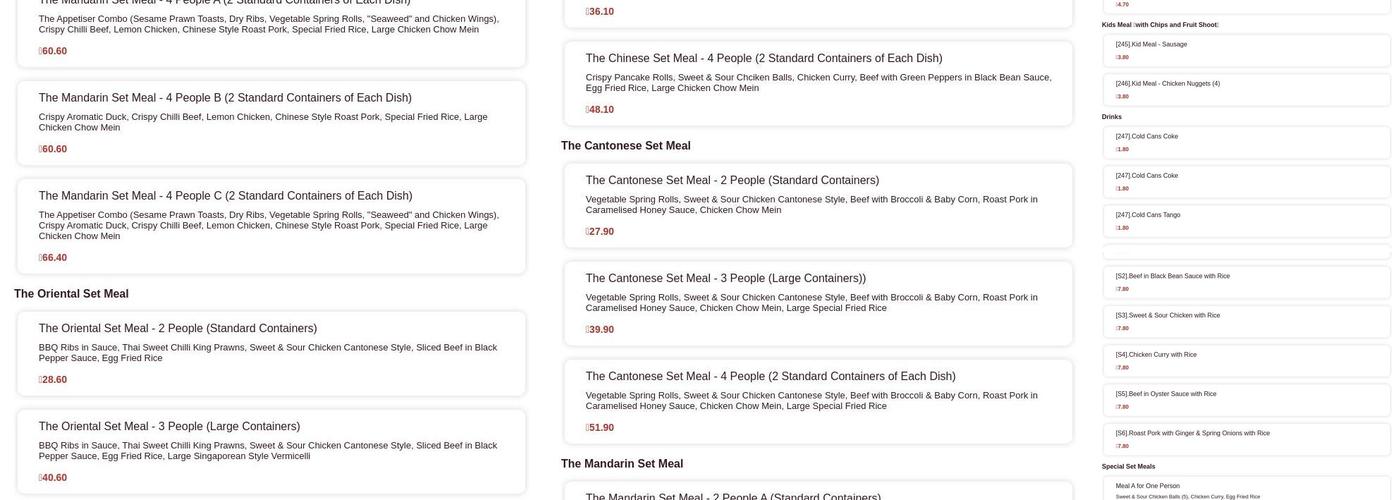Click The Cantonese Set Meal section heading

tap(626, 146)
